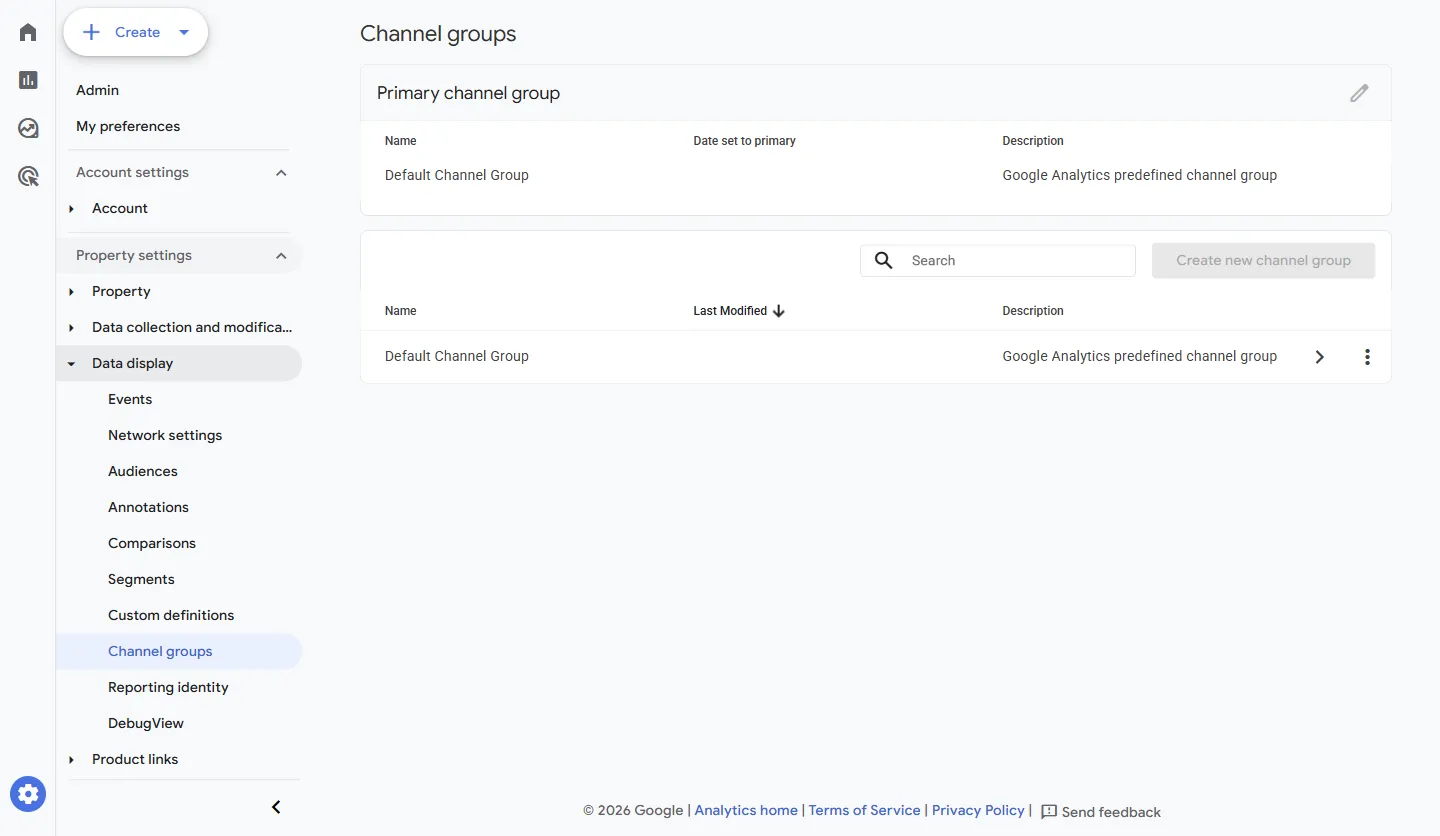
Task: Open Segments
Action: click(x=141, y=579)
